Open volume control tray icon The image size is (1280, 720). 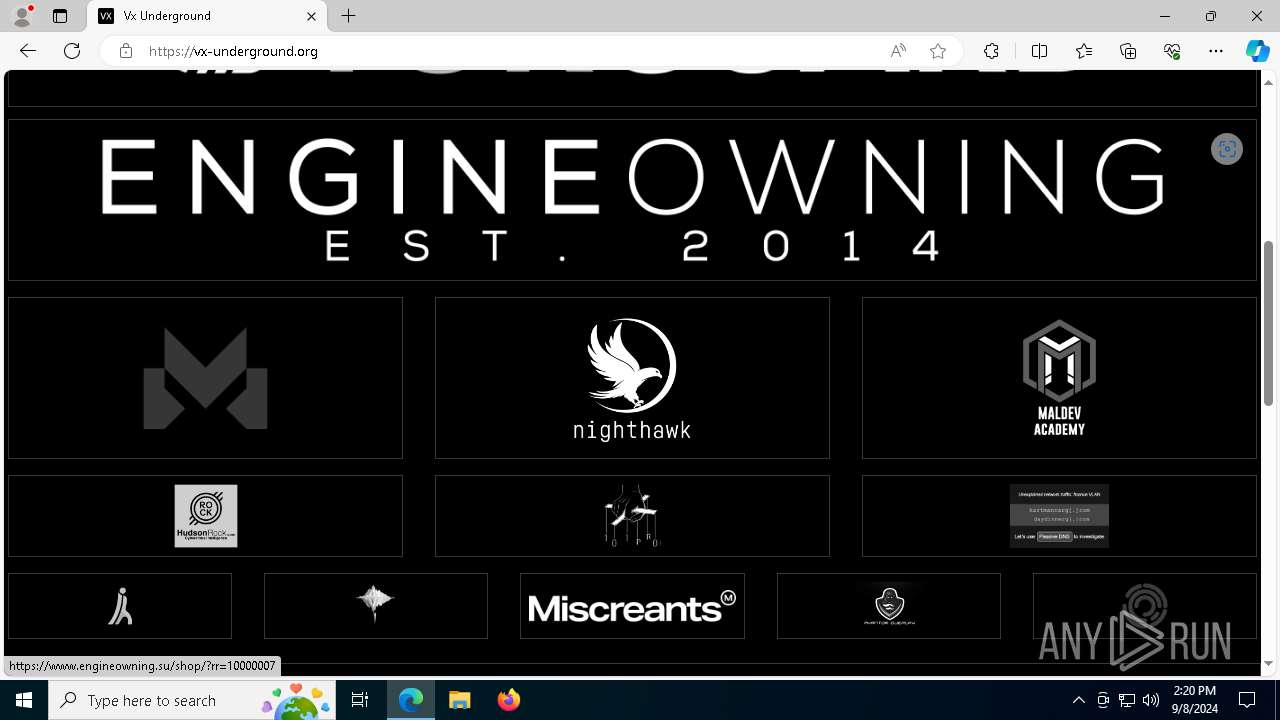coord(1151,700)
